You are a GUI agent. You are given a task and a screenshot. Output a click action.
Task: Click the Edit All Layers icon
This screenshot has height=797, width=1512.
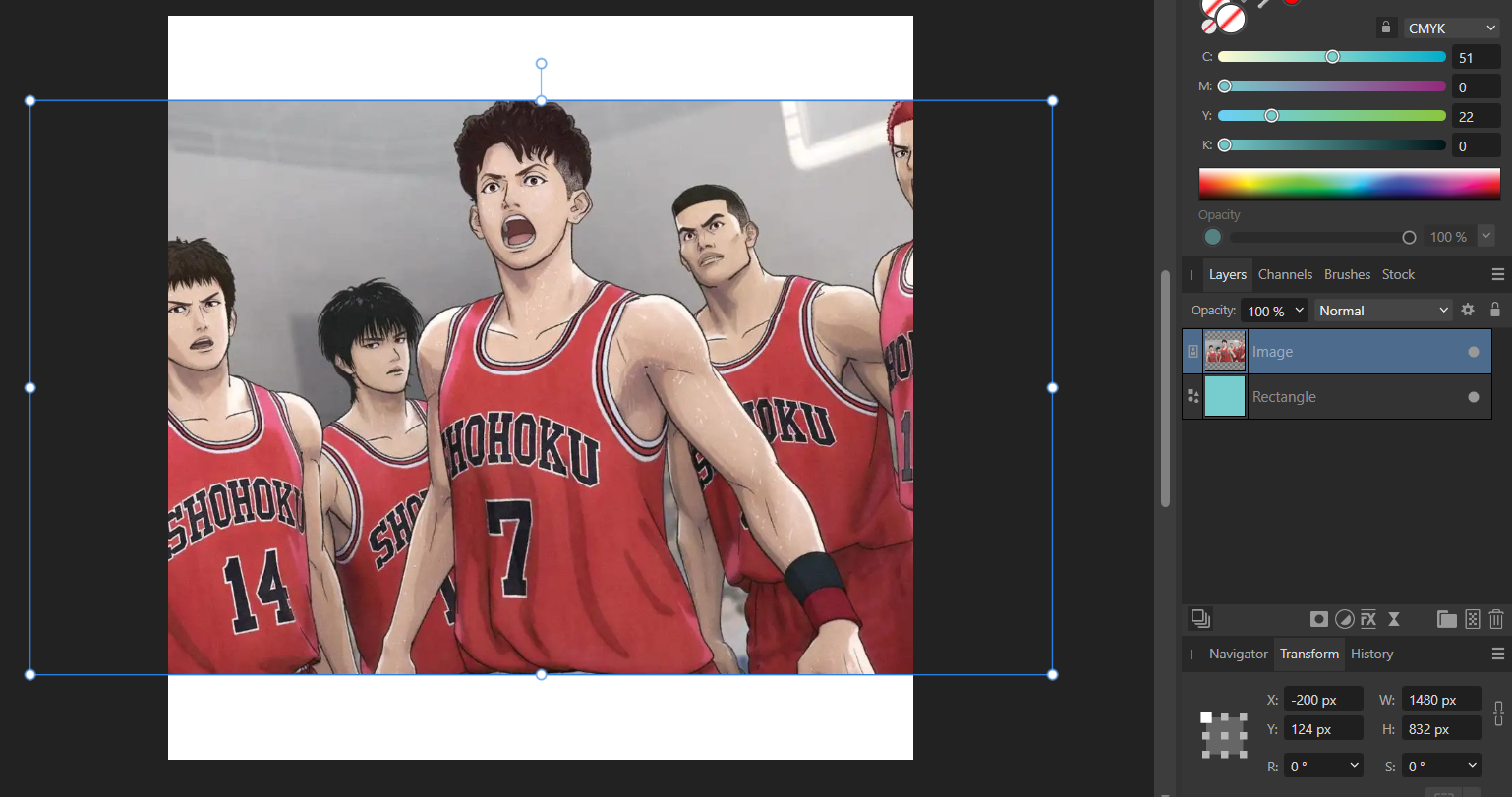tap(1200, 618)
